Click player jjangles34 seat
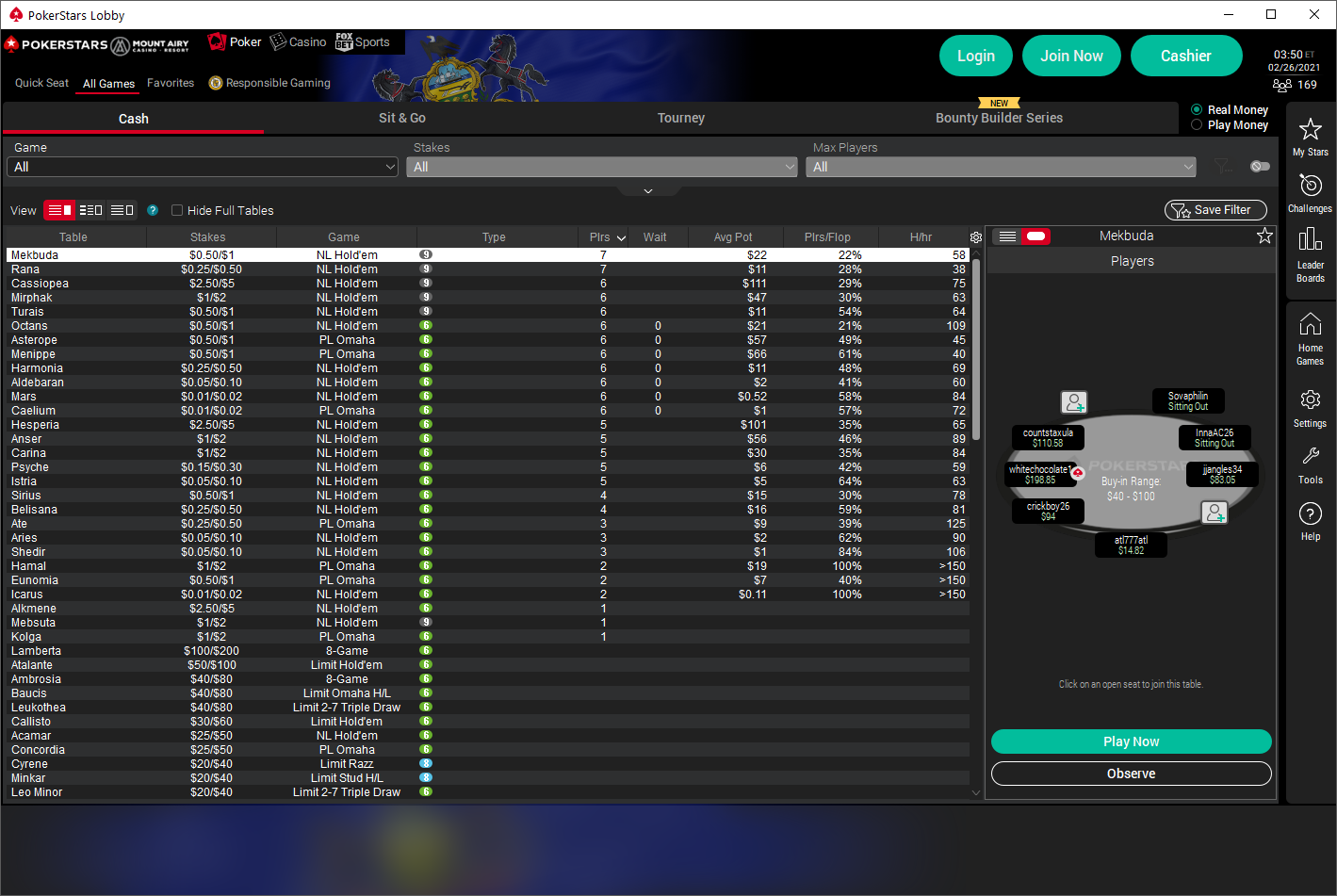This screenshot has height=896, width=1337. pyautogui.click(x=1222, y=475)
